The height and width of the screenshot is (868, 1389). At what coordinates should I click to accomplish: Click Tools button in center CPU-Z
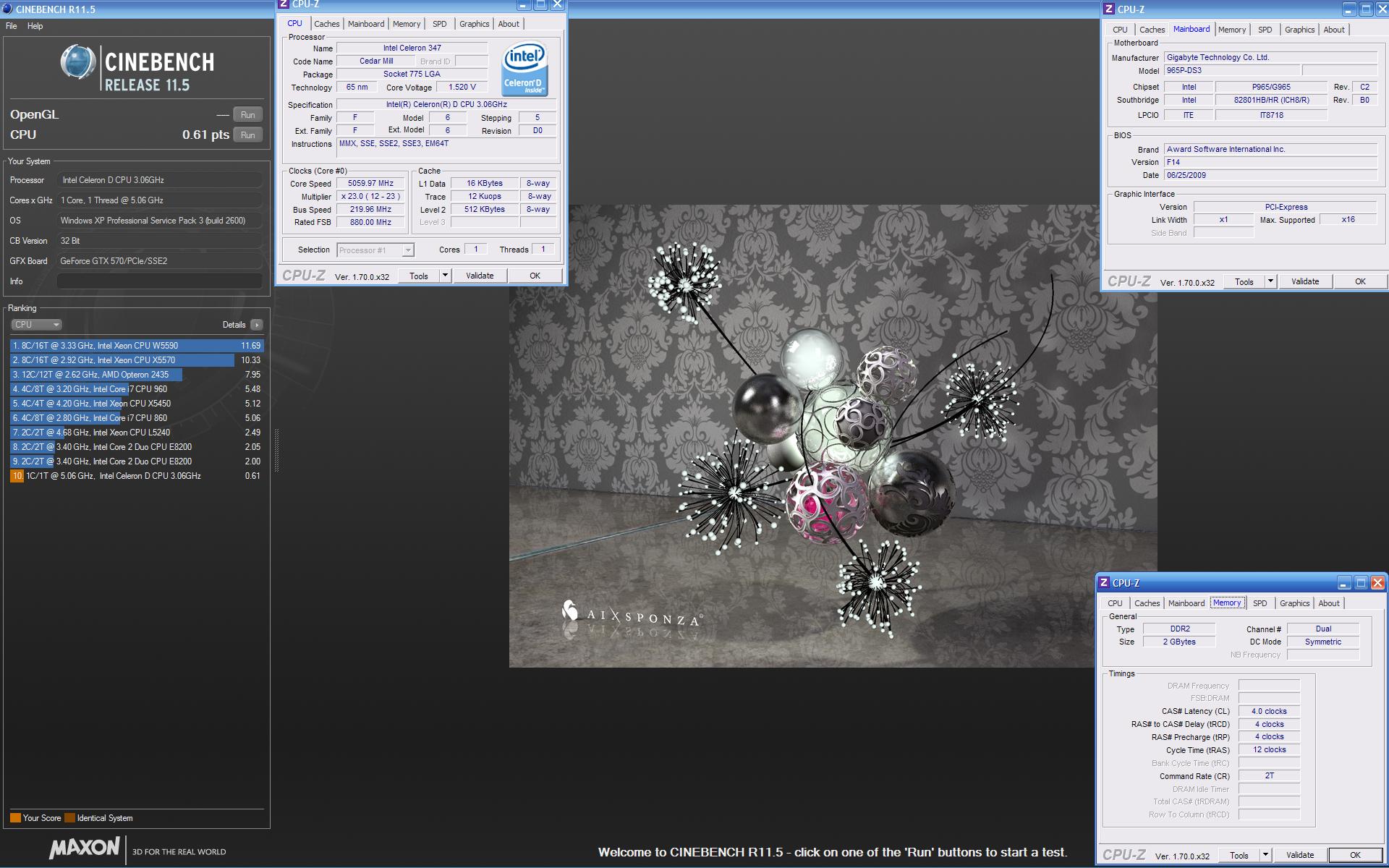[x=419, y=276]
